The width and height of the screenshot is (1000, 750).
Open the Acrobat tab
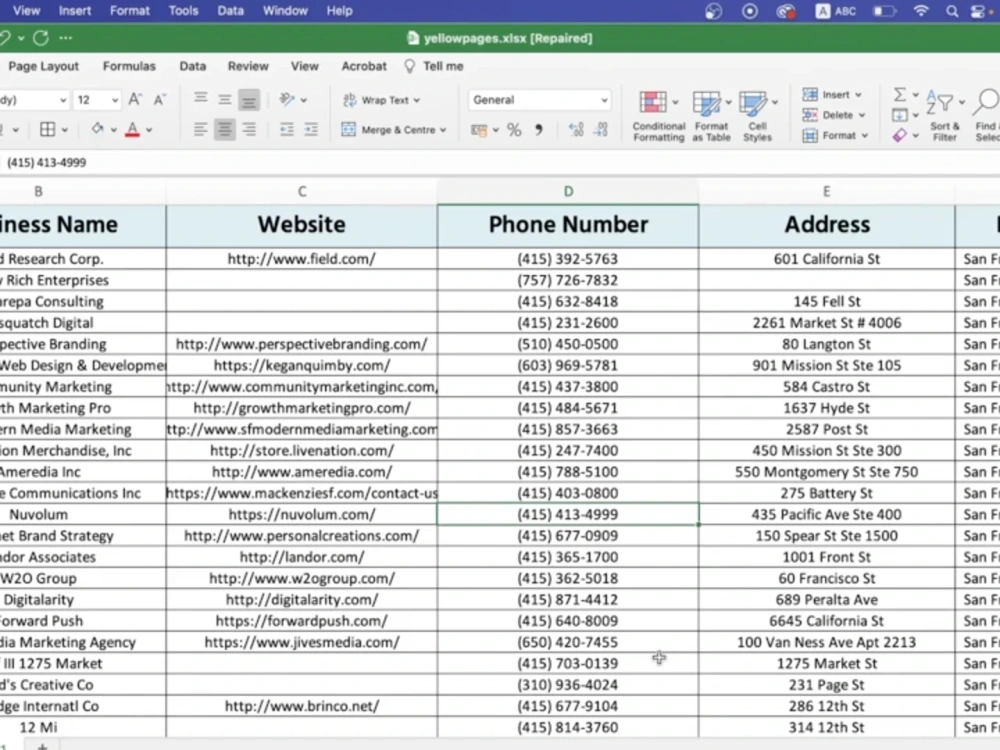point(364,66)
